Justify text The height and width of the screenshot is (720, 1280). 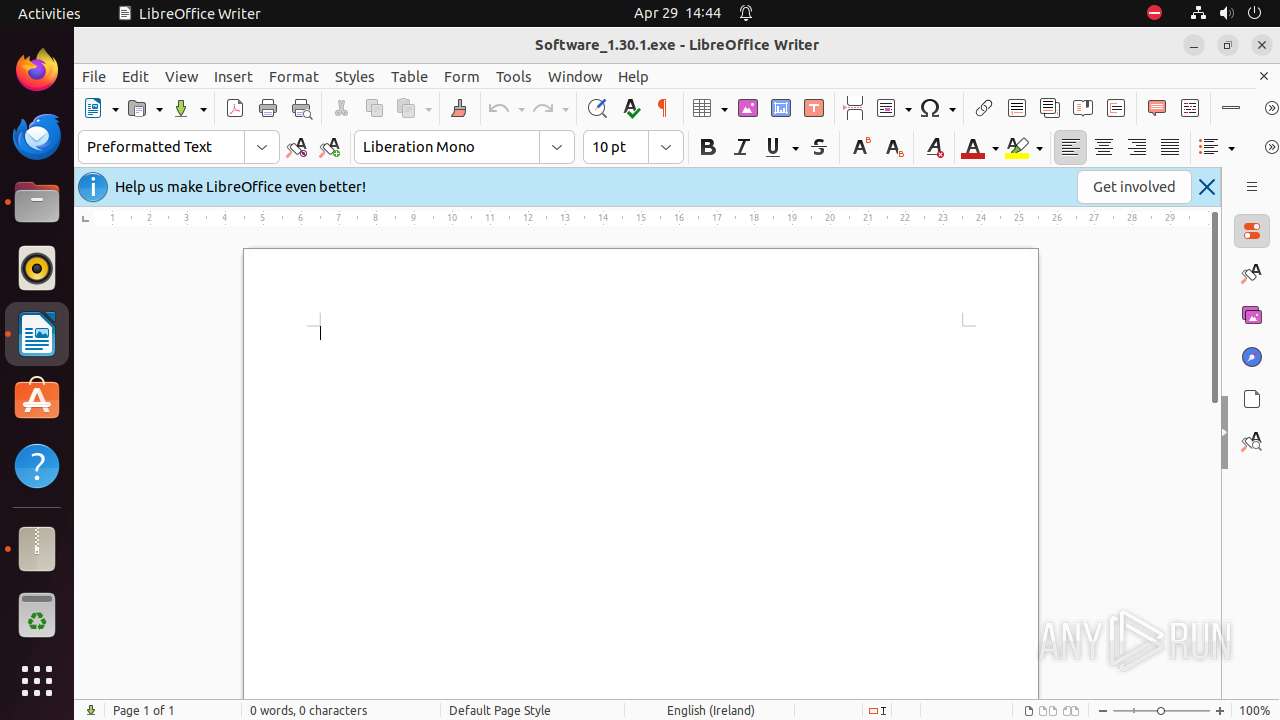(x=1170, y=147)
